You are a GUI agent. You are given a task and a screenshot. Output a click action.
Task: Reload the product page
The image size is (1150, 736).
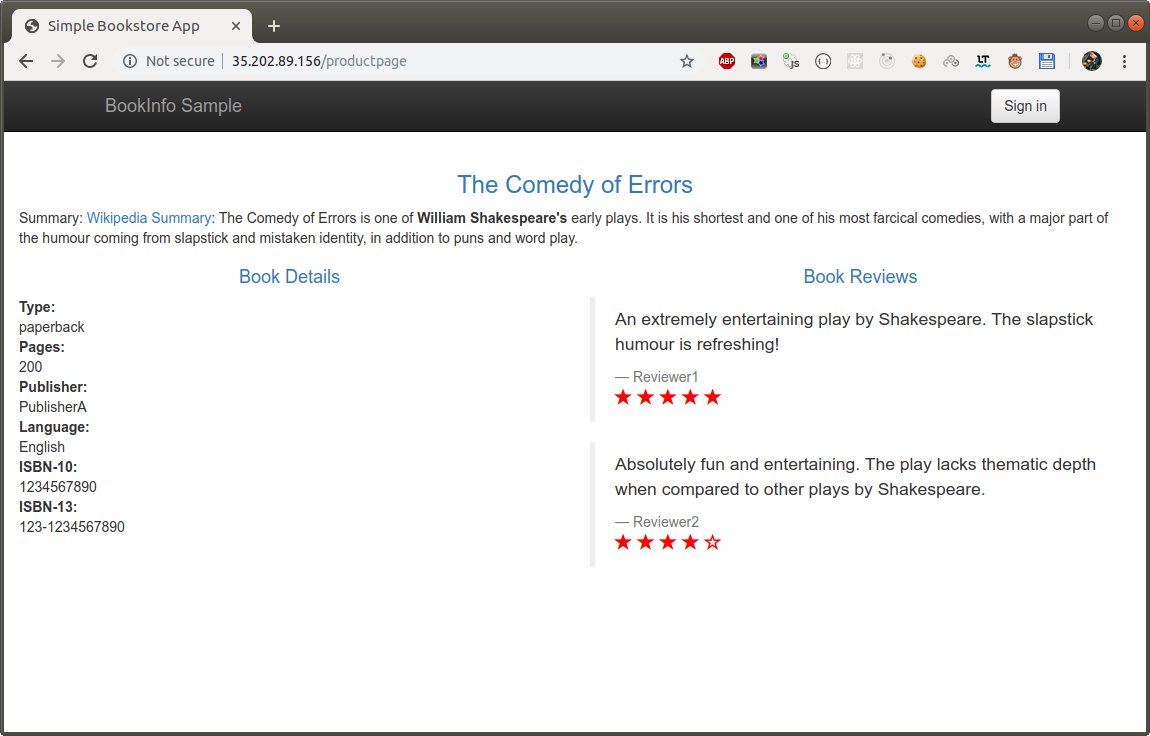(x=90, y=62)
